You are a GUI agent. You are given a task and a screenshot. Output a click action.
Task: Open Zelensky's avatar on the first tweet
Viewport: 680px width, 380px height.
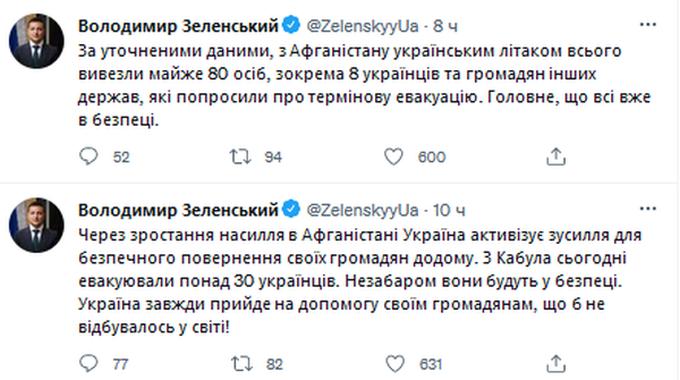coord(36,41)
